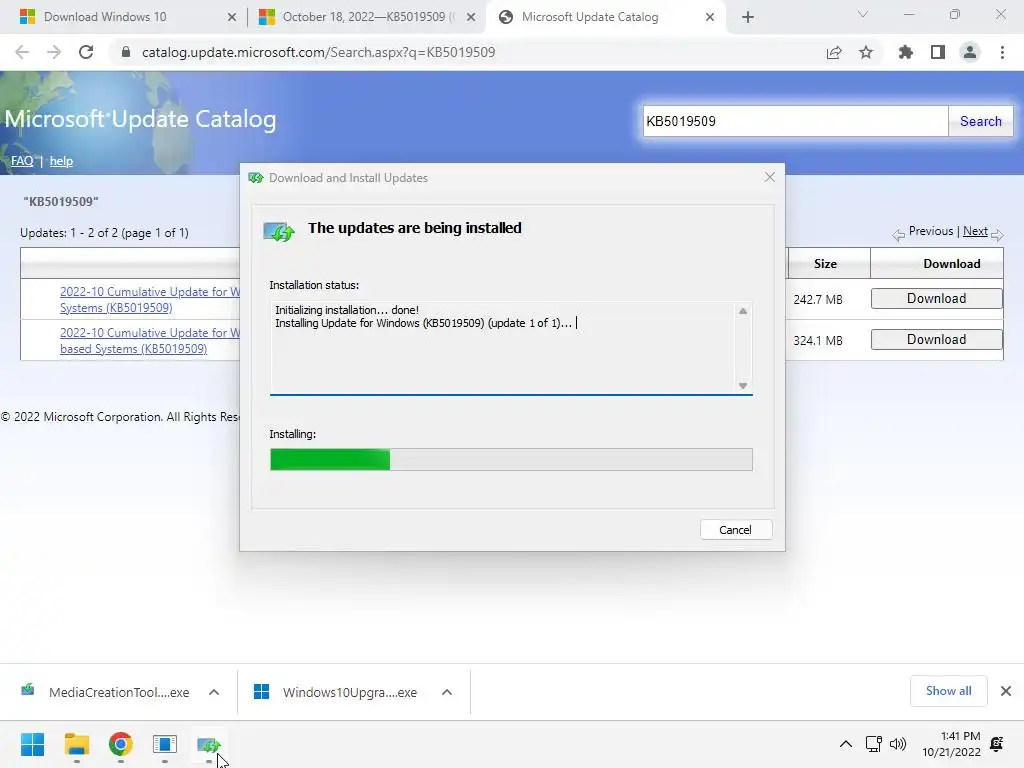The height and width of the screenshot is (768, 1024).
Task: Open the FAQ link
Action: [22, 161]
